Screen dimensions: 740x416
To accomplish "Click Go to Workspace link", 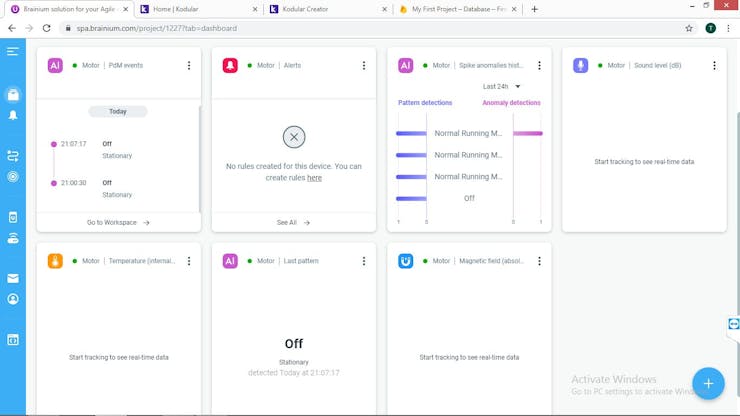I will click(118, 222).
